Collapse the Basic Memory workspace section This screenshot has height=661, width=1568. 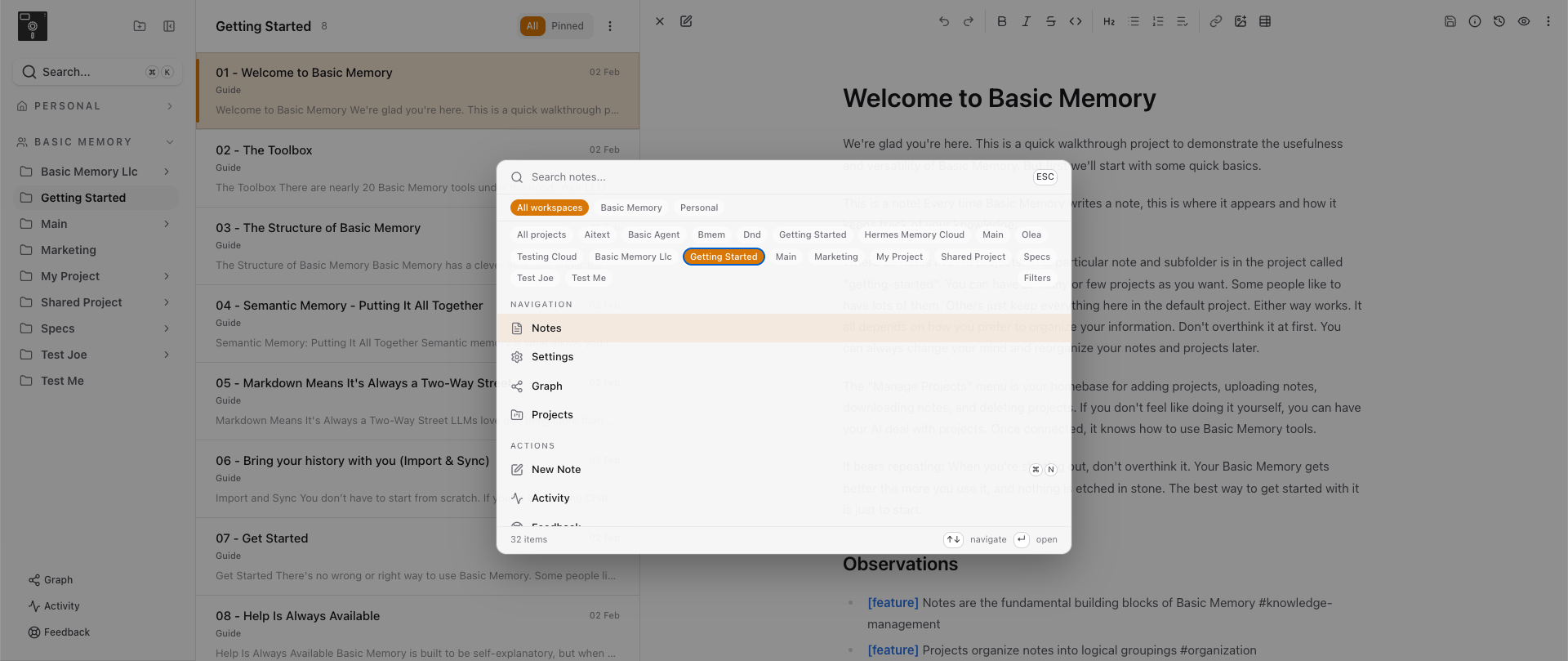[170, 142]
